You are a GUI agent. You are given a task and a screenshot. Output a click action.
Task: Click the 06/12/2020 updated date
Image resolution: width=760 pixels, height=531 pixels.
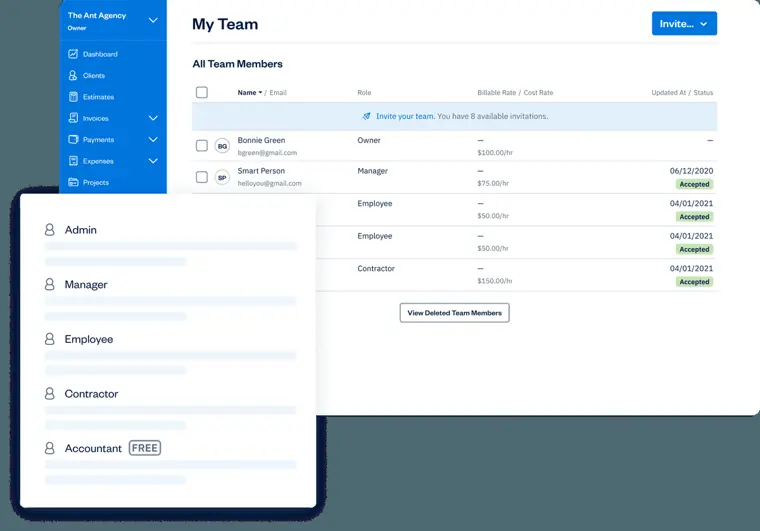point(691,171)
